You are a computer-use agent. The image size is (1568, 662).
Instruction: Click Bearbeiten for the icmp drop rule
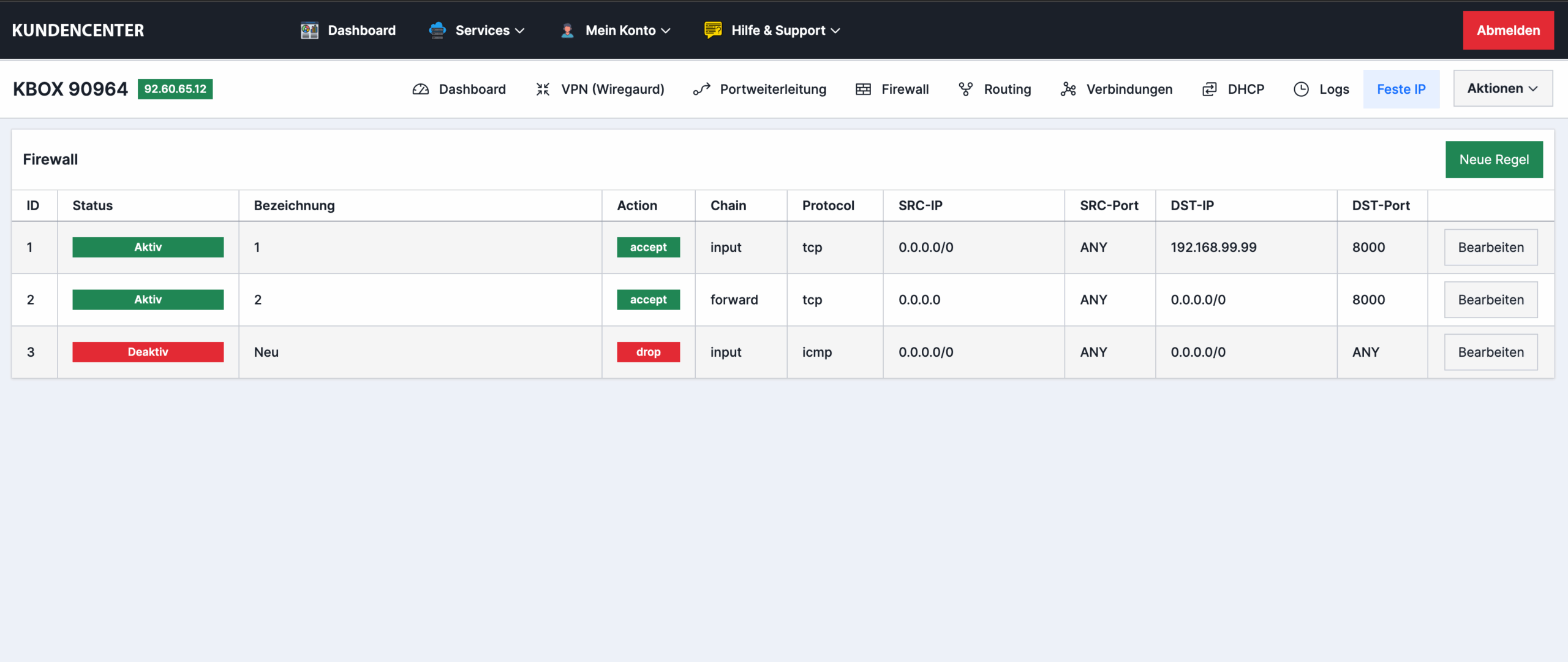click(1490, 352)
